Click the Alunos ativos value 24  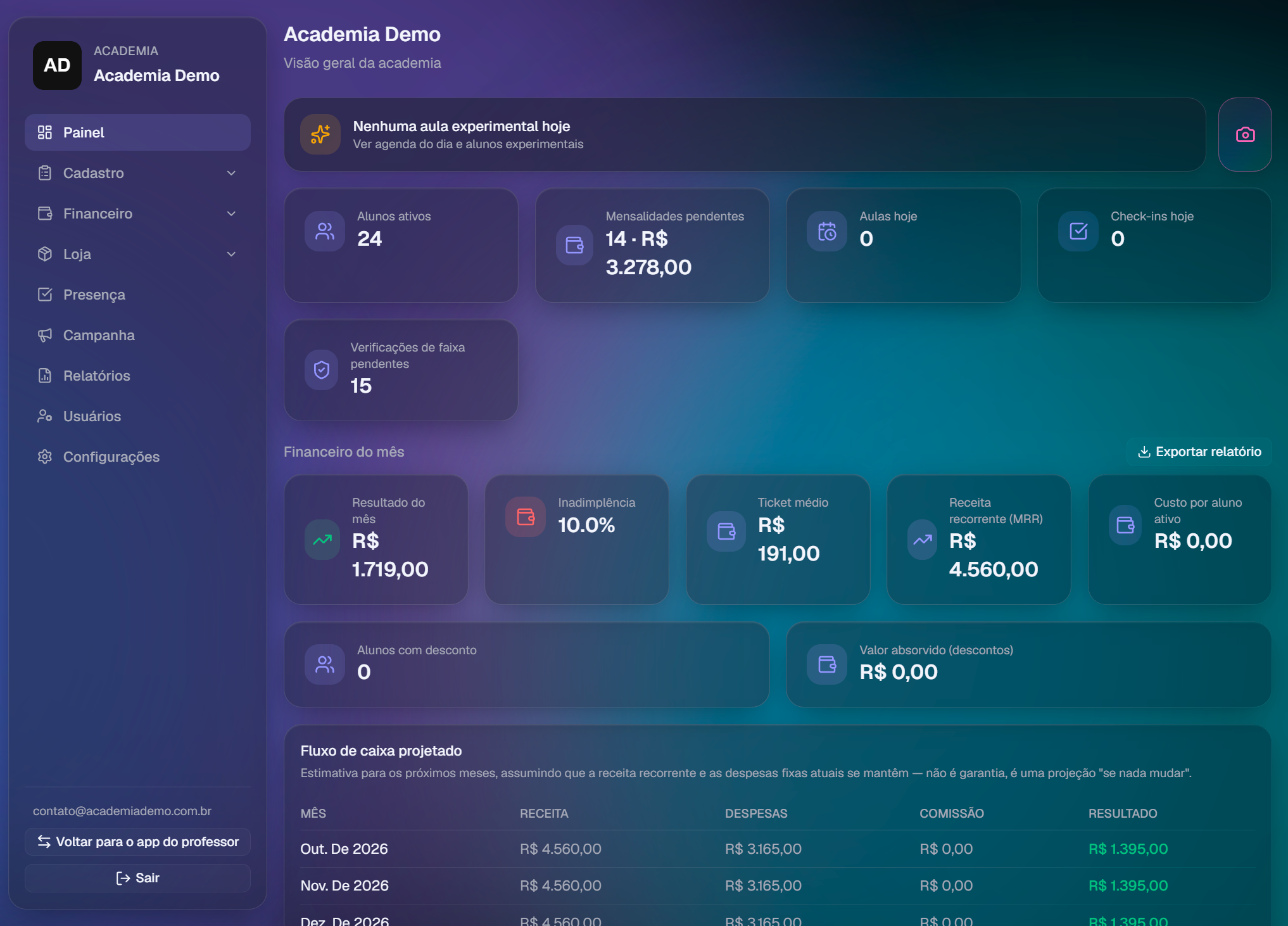click(x=370, y=239)
